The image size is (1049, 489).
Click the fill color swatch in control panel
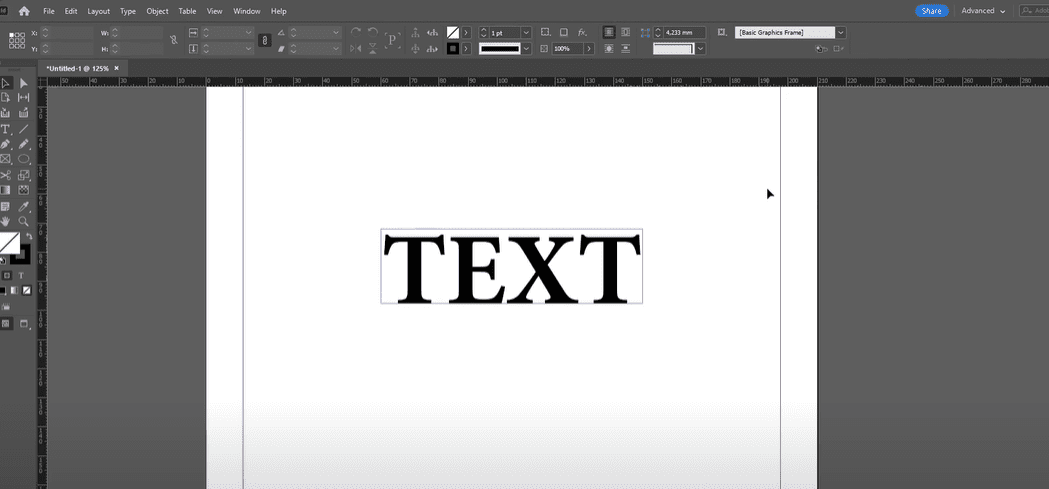pyautogui.click(x=453, y=32)
